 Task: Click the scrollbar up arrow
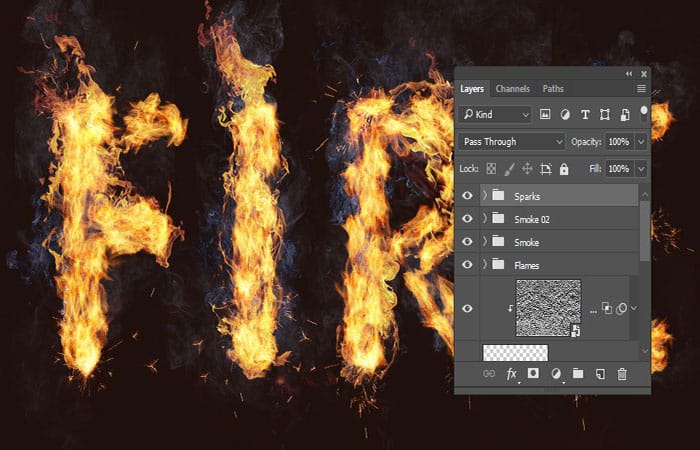645,194
